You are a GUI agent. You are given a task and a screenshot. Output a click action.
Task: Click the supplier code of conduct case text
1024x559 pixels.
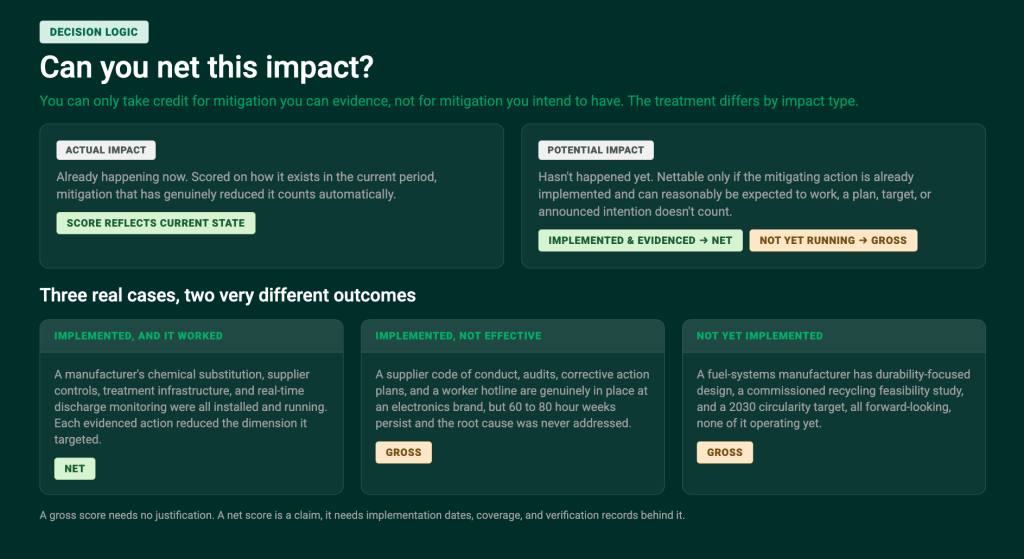(x=512, y=398)
